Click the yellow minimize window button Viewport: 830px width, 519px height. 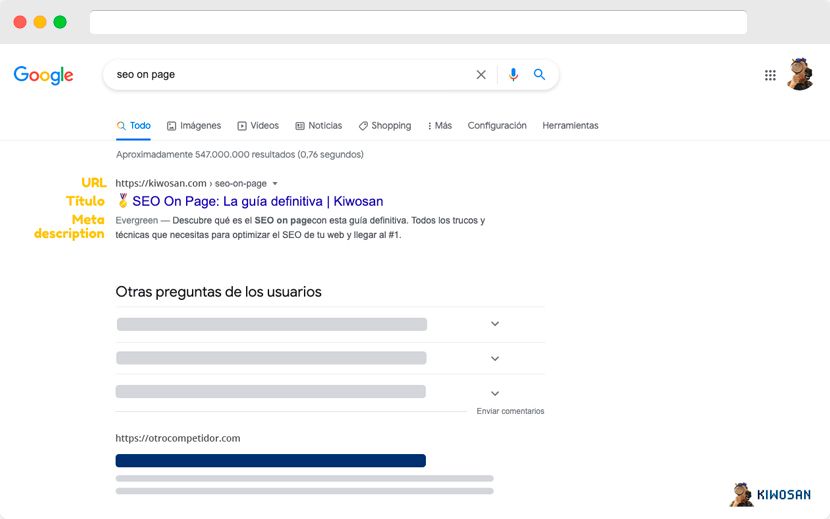pos(40,22)
